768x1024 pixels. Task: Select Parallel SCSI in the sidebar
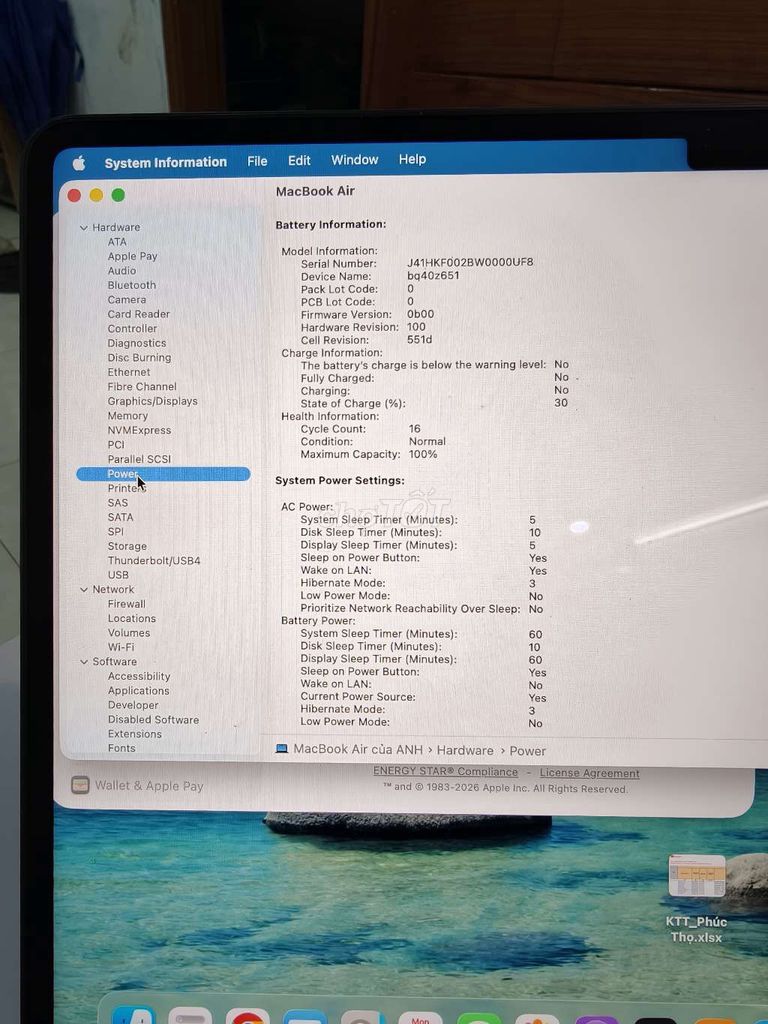[139, 459]
